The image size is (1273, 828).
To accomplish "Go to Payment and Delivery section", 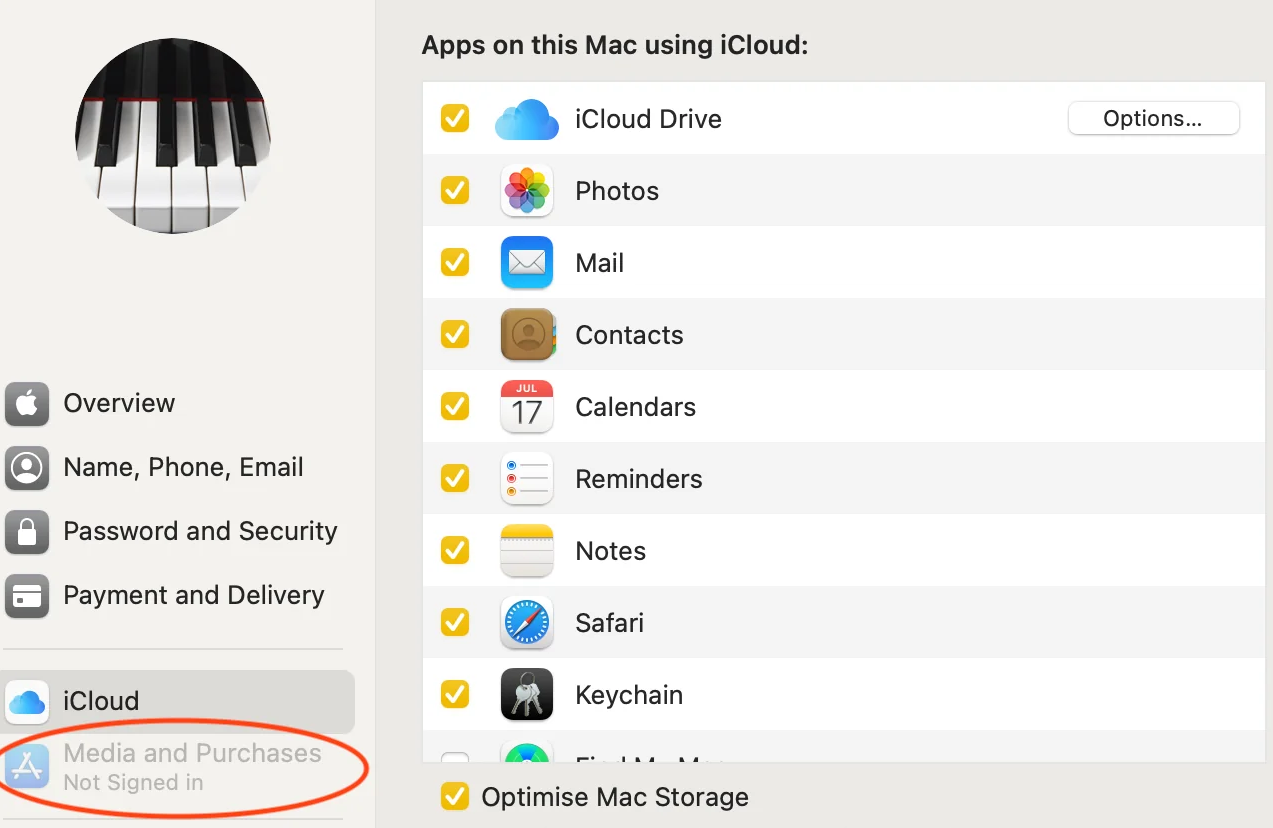I will 193,595.
